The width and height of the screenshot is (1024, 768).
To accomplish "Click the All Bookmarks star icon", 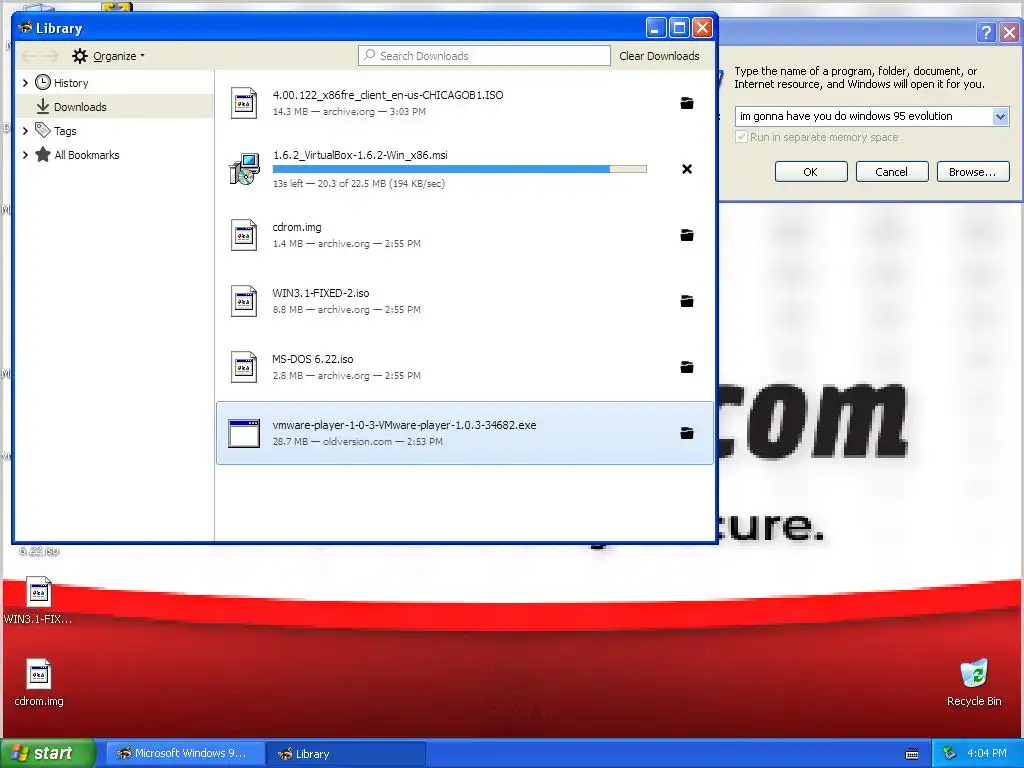I will point(42,155).
